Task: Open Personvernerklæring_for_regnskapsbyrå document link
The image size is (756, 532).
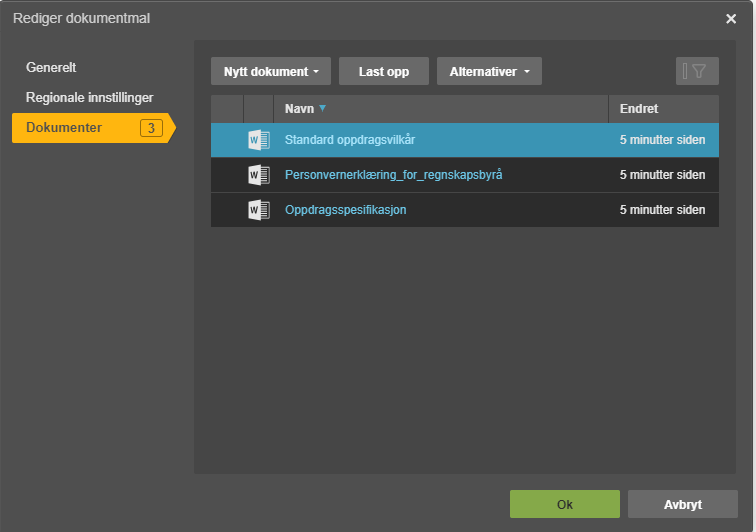Action: point(393,175)
